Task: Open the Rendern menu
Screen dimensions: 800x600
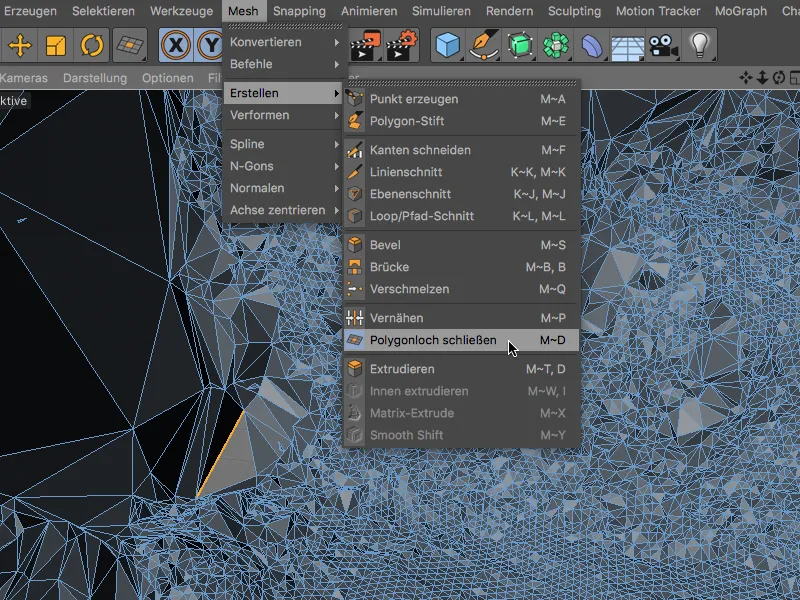Action: (509, 11)
